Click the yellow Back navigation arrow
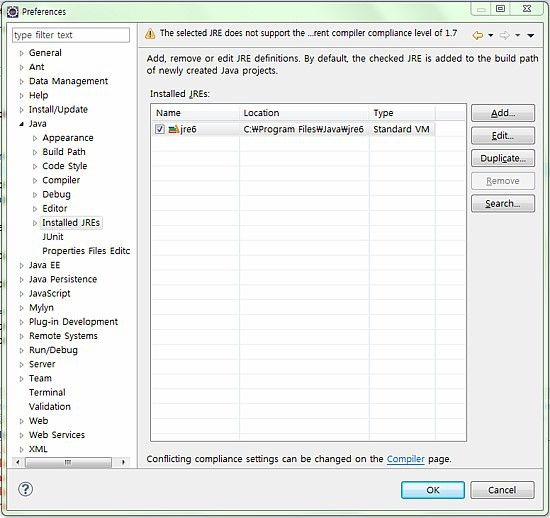This screenshot has height=518, width=550. pyautogui.click(x=478, y=35)
